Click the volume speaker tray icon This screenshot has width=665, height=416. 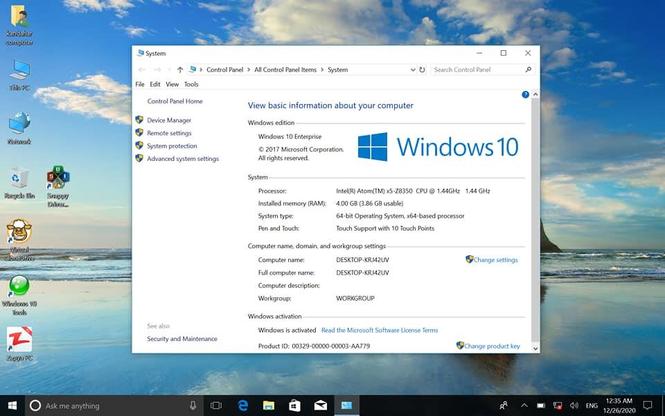pyautogui.click(x=574, y=405)
